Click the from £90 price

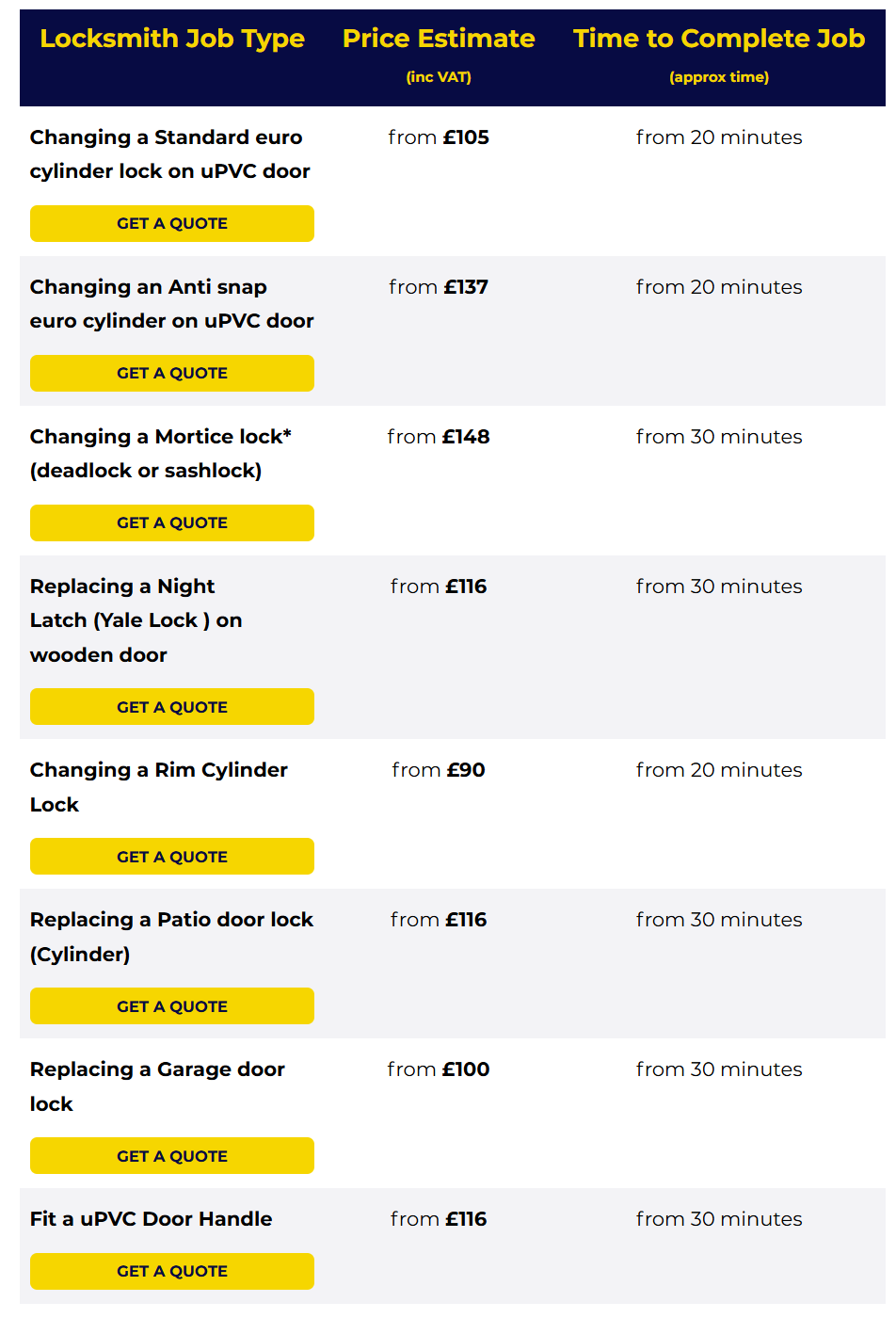[x=439, y=770]
